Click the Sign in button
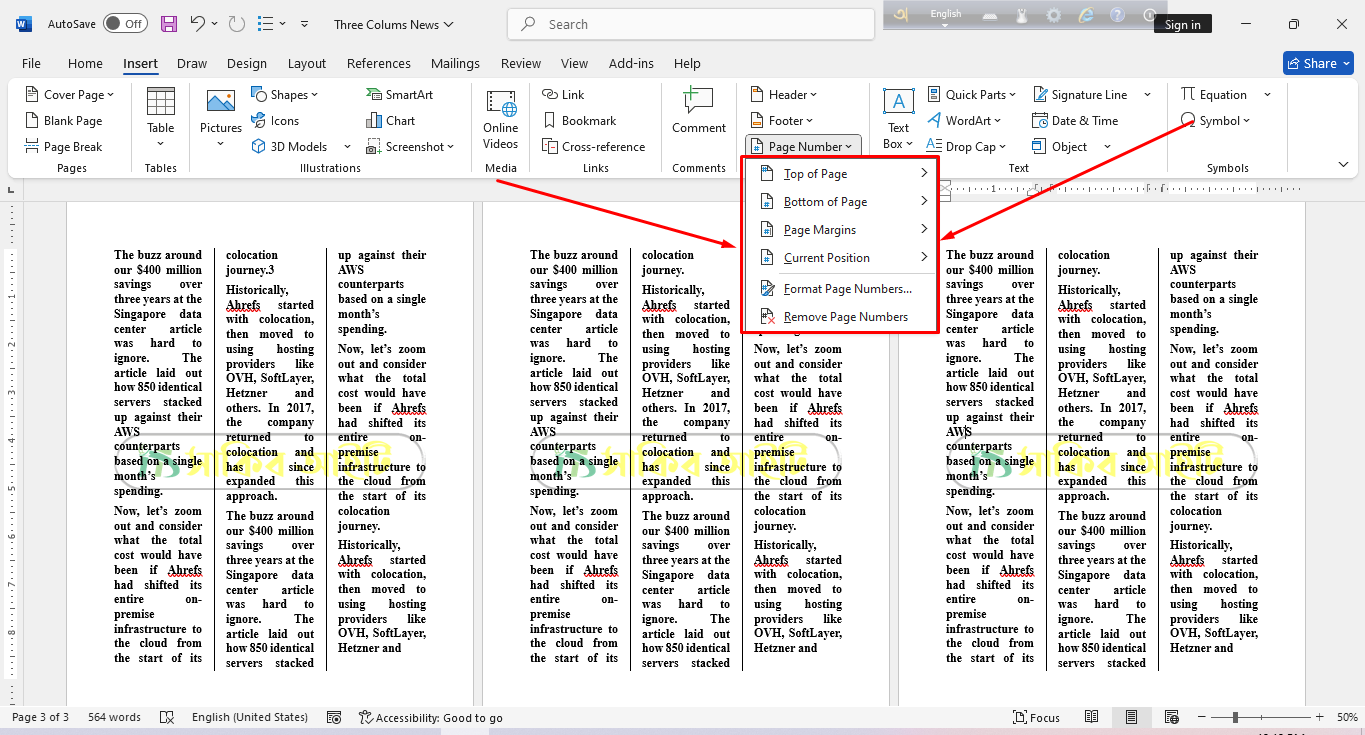 pyautogui.click(x=1182, y=25)
